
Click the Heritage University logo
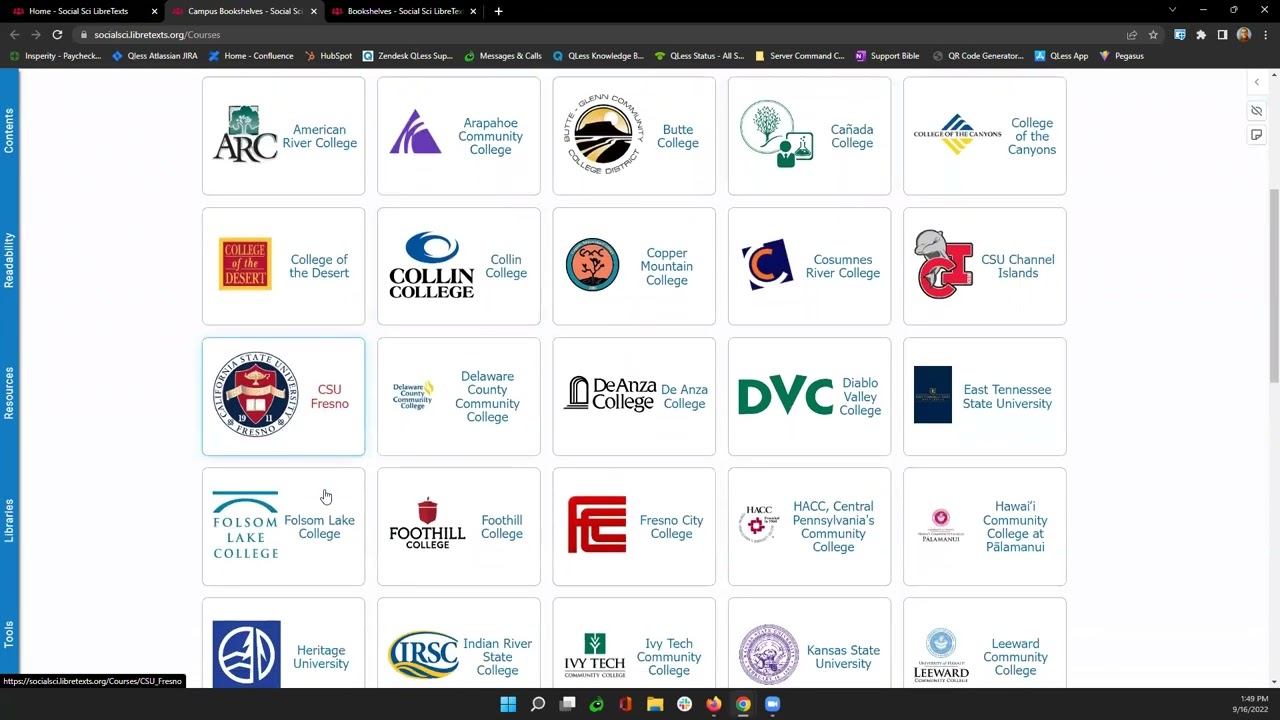click(246, 655)
